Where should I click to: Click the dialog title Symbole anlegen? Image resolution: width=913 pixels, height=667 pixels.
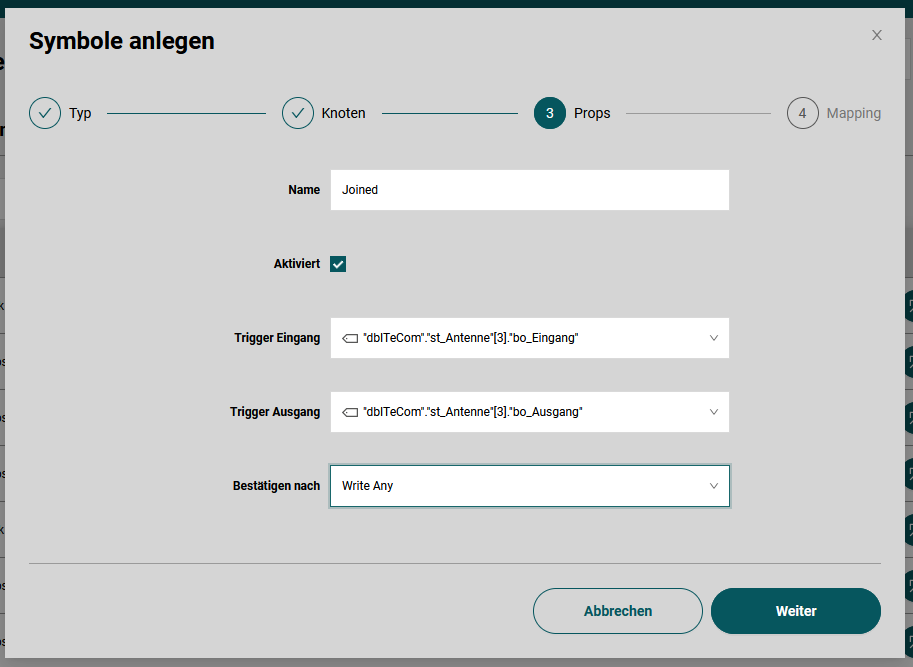(122, 41)
